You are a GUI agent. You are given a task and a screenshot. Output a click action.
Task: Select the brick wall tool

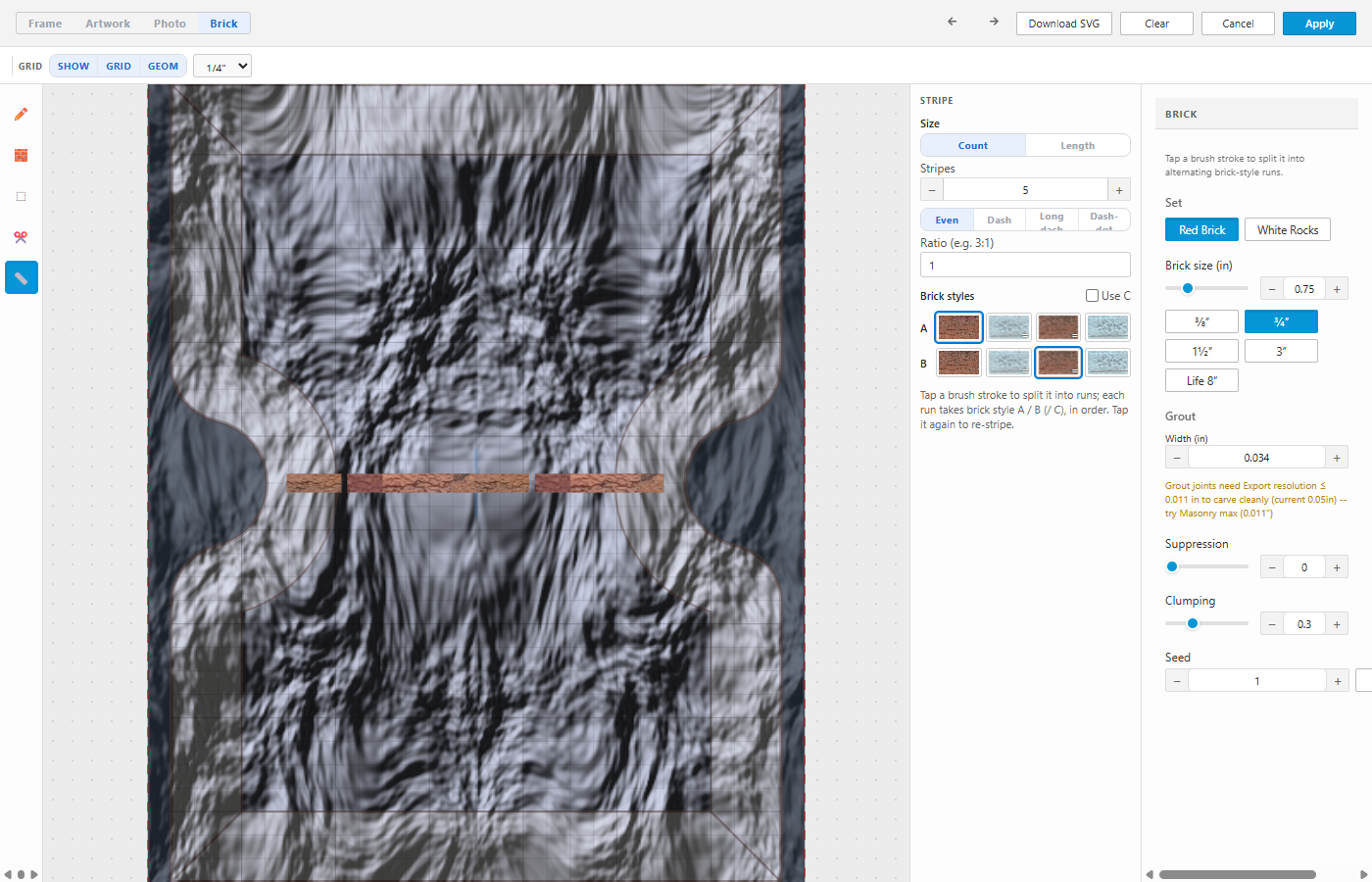[21, 156]
